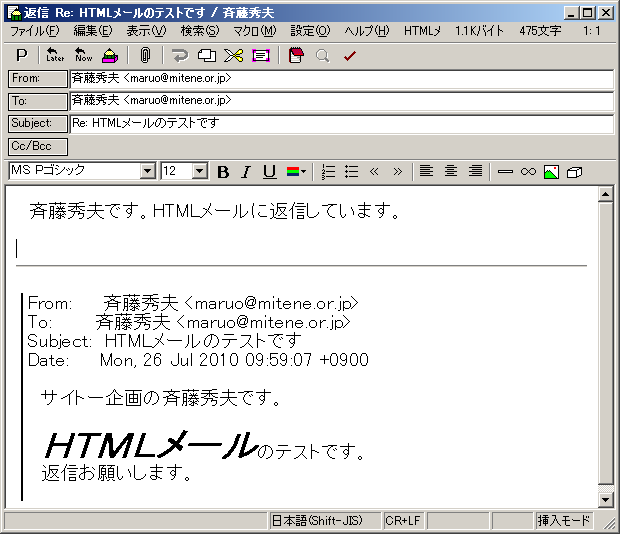Open the notepad template icon

(296, 55)
